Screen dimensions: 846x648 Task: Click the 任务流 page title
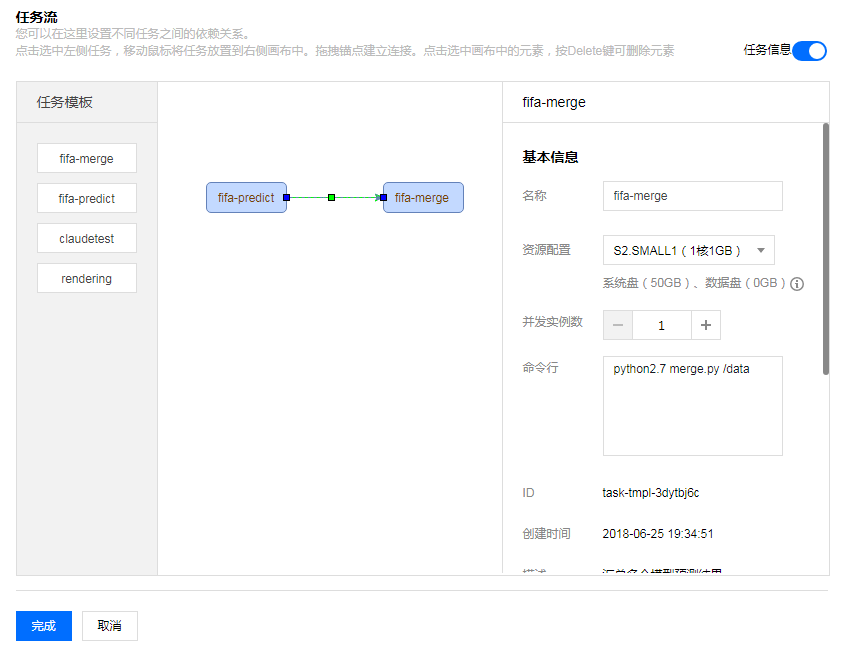pos(37,17)
